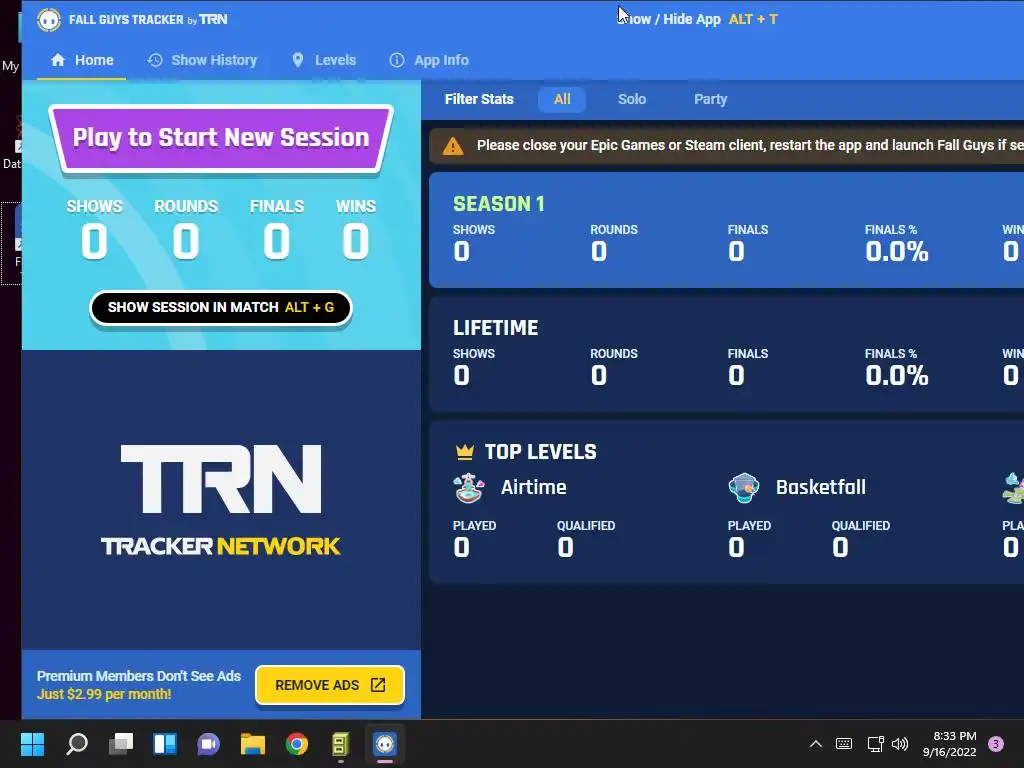The width and height of the screenshot is (1024, 768).
Task: Click the session Finals count
Action: [x=276, y=241]
